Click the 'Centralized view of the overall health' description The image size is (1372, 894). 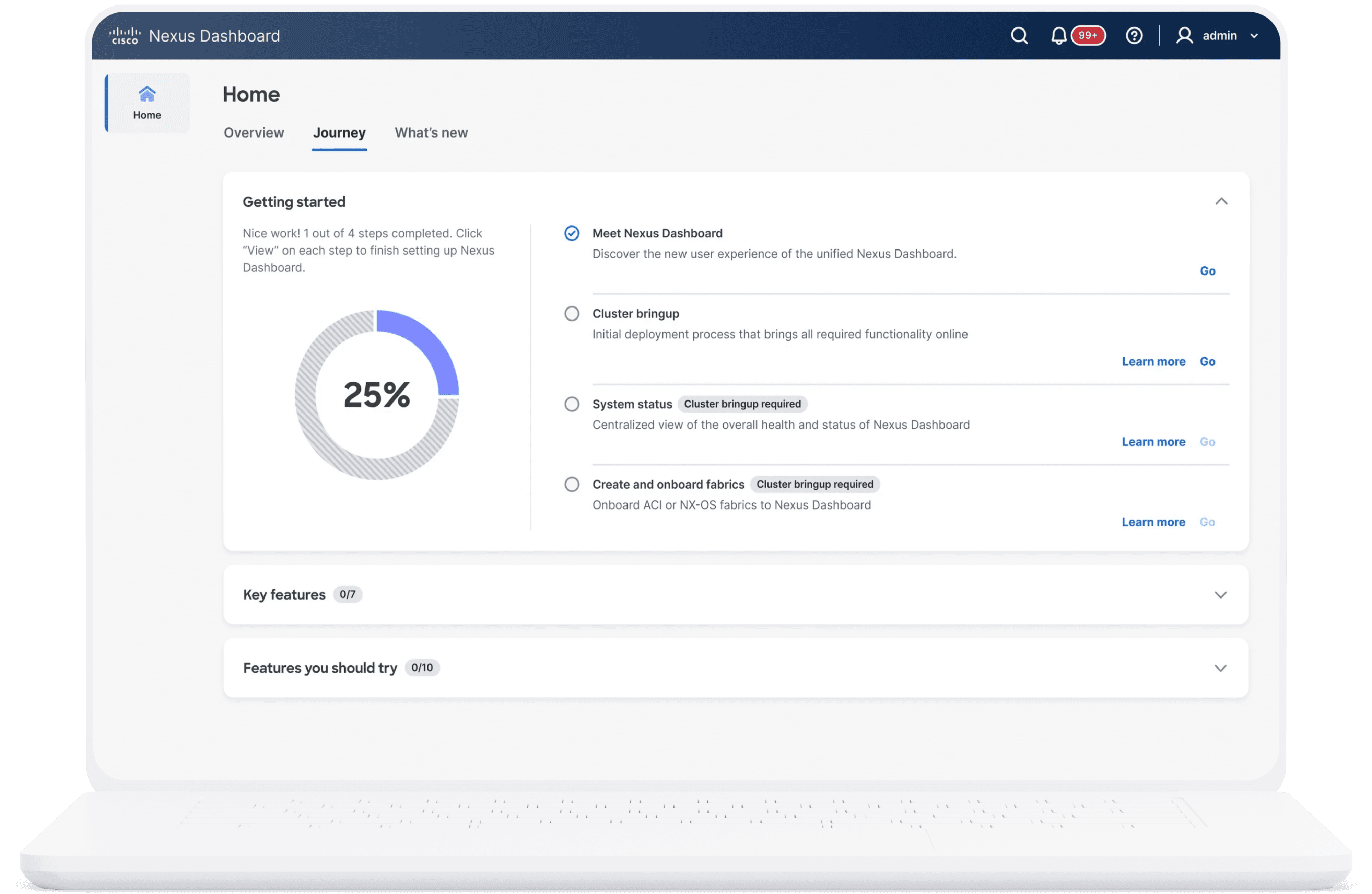point(781,425)
